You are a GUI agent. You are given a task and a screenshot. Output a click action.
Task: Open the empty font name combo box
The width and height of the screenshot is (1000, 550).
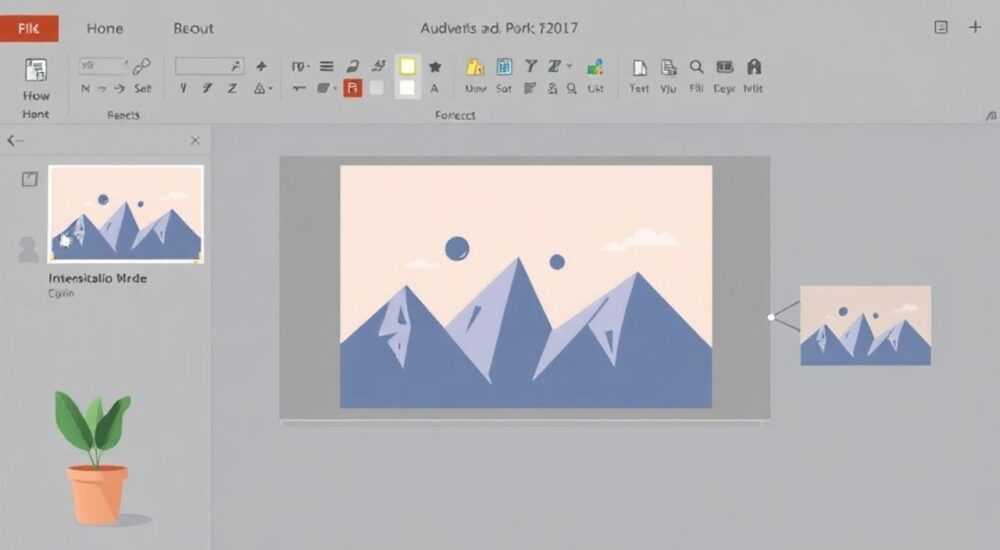[209, 65]
